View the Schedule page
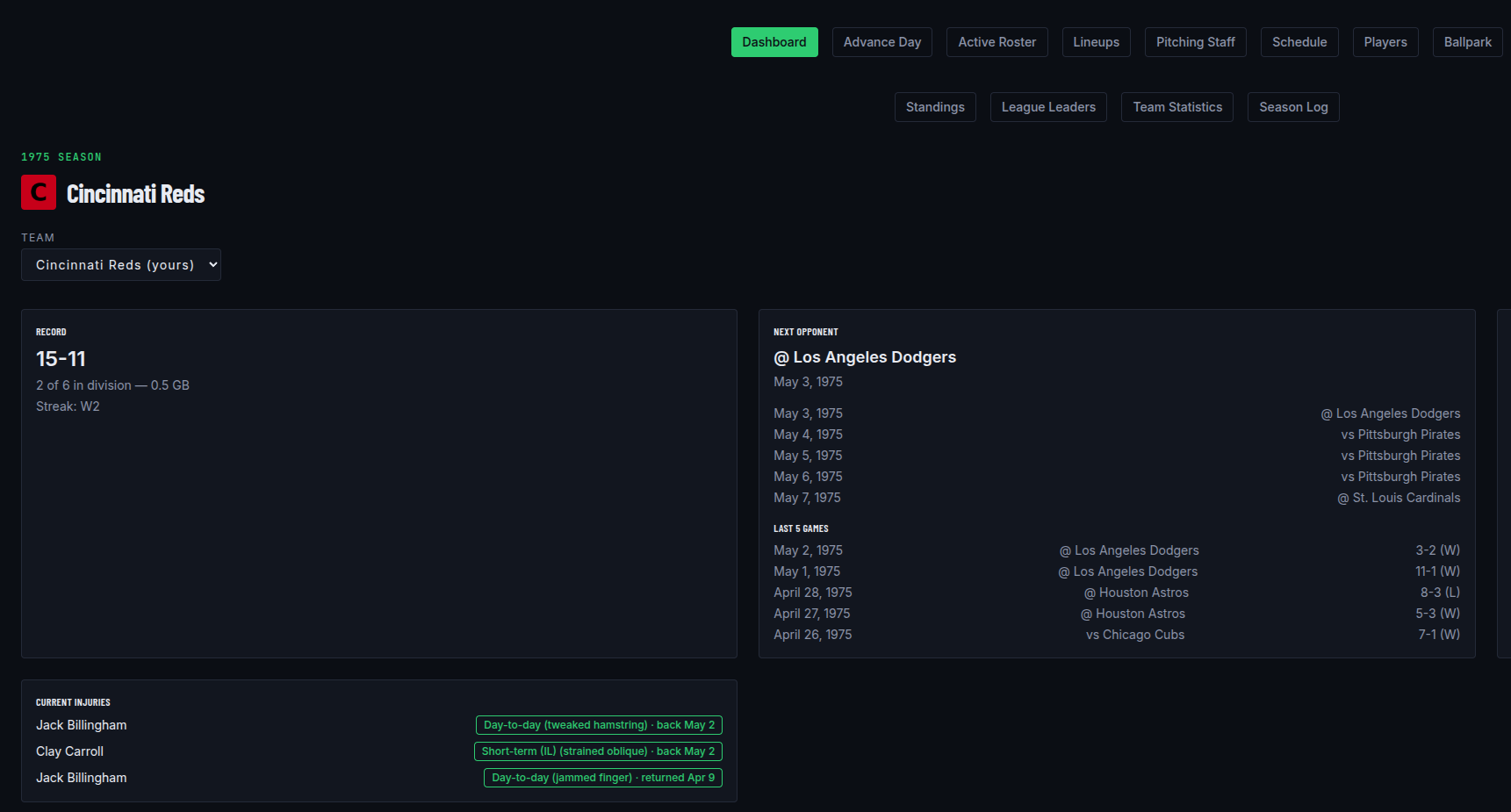The image size is (1511, 812). tap(1299, 42)
